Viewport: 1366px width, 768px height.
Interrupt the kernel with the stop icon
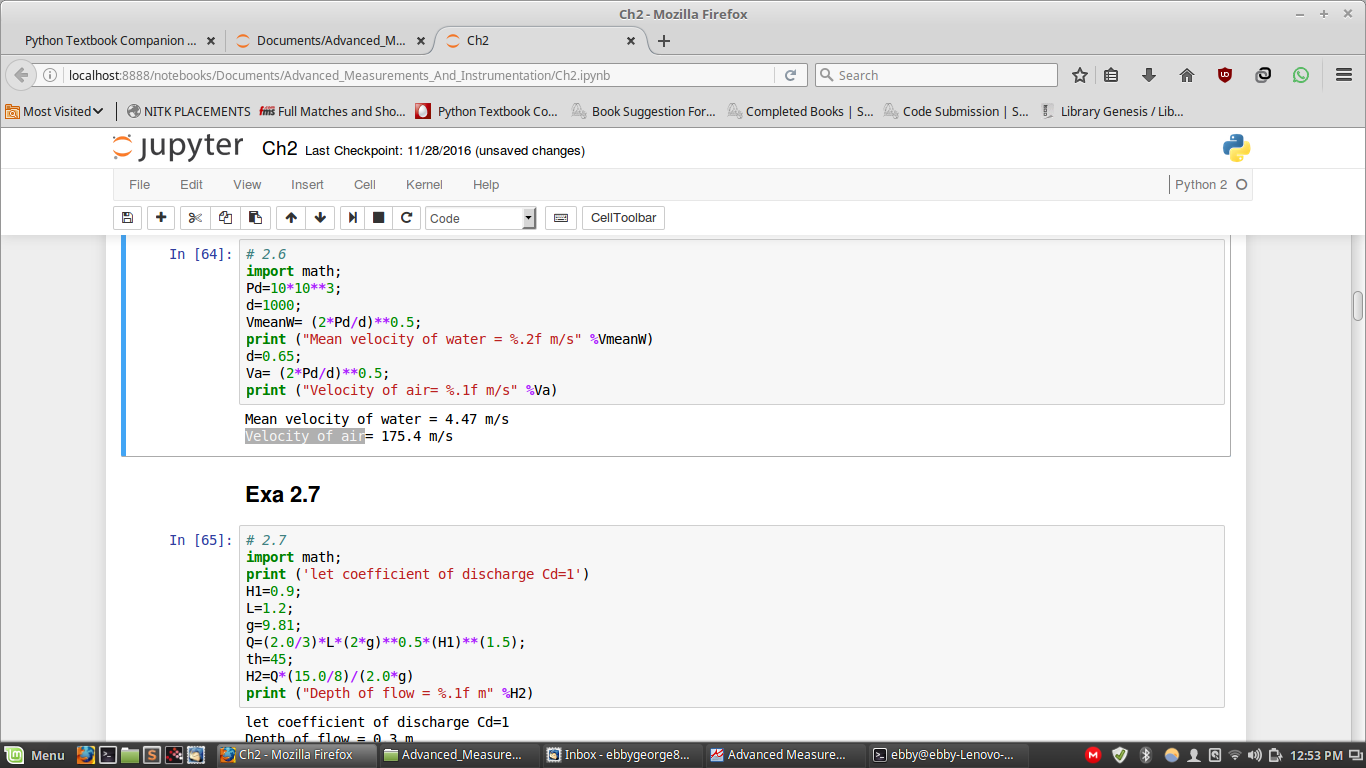(379, 218)
